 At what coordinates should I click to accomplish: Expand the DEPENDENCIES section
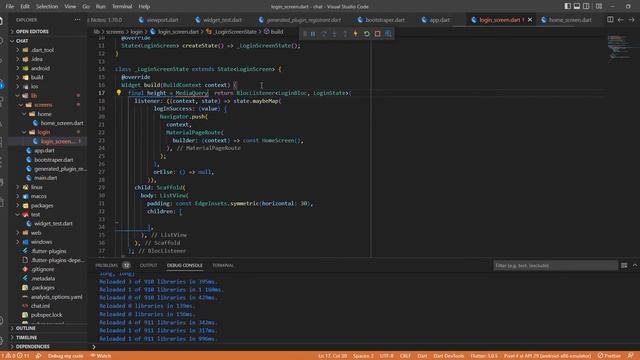(48, 347)
